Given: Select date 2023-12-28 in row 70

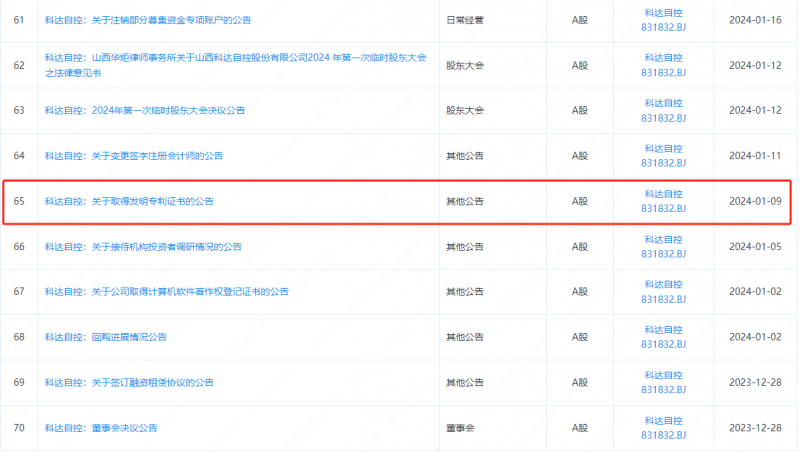Looking at the screenshot, I should (x=755, y=428).
